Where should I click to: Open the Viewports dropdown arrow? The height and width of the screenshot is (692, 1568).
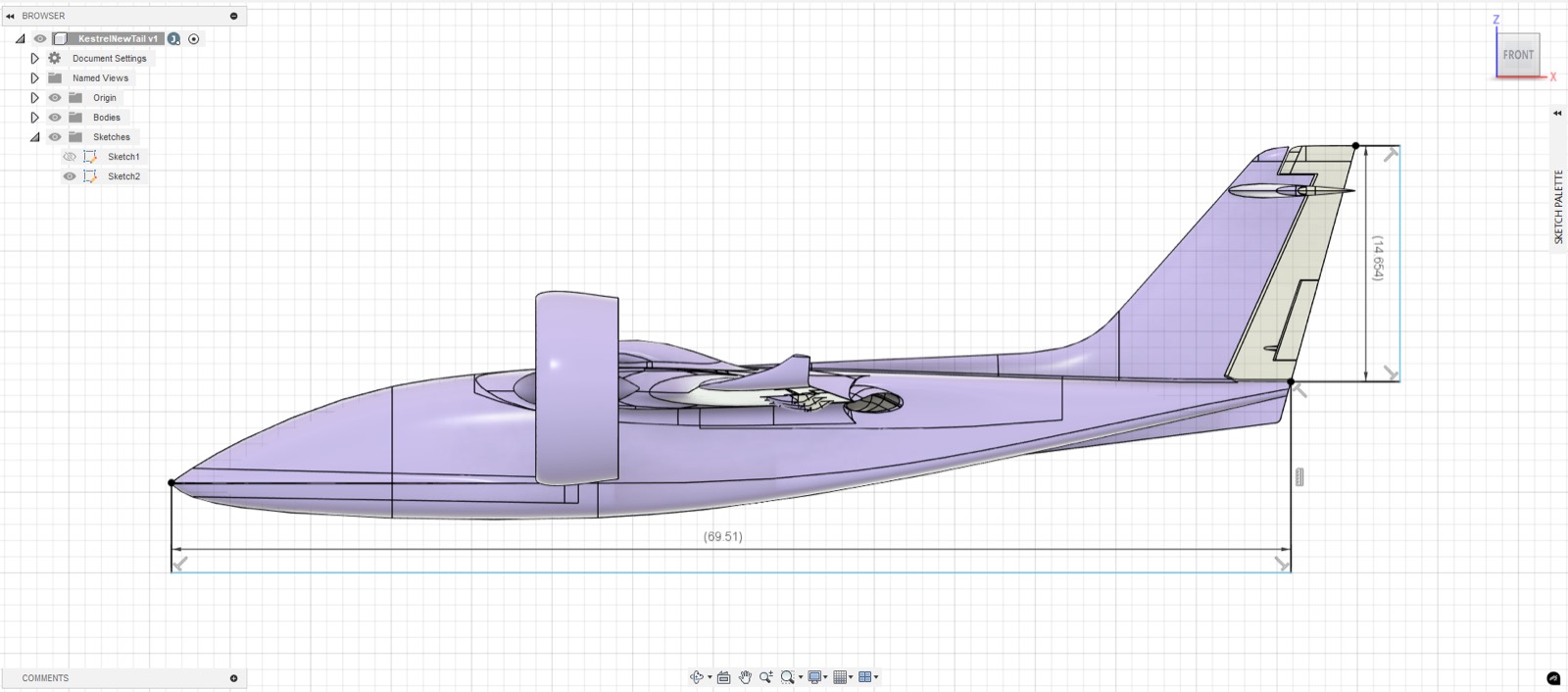(x=876, y=677)
